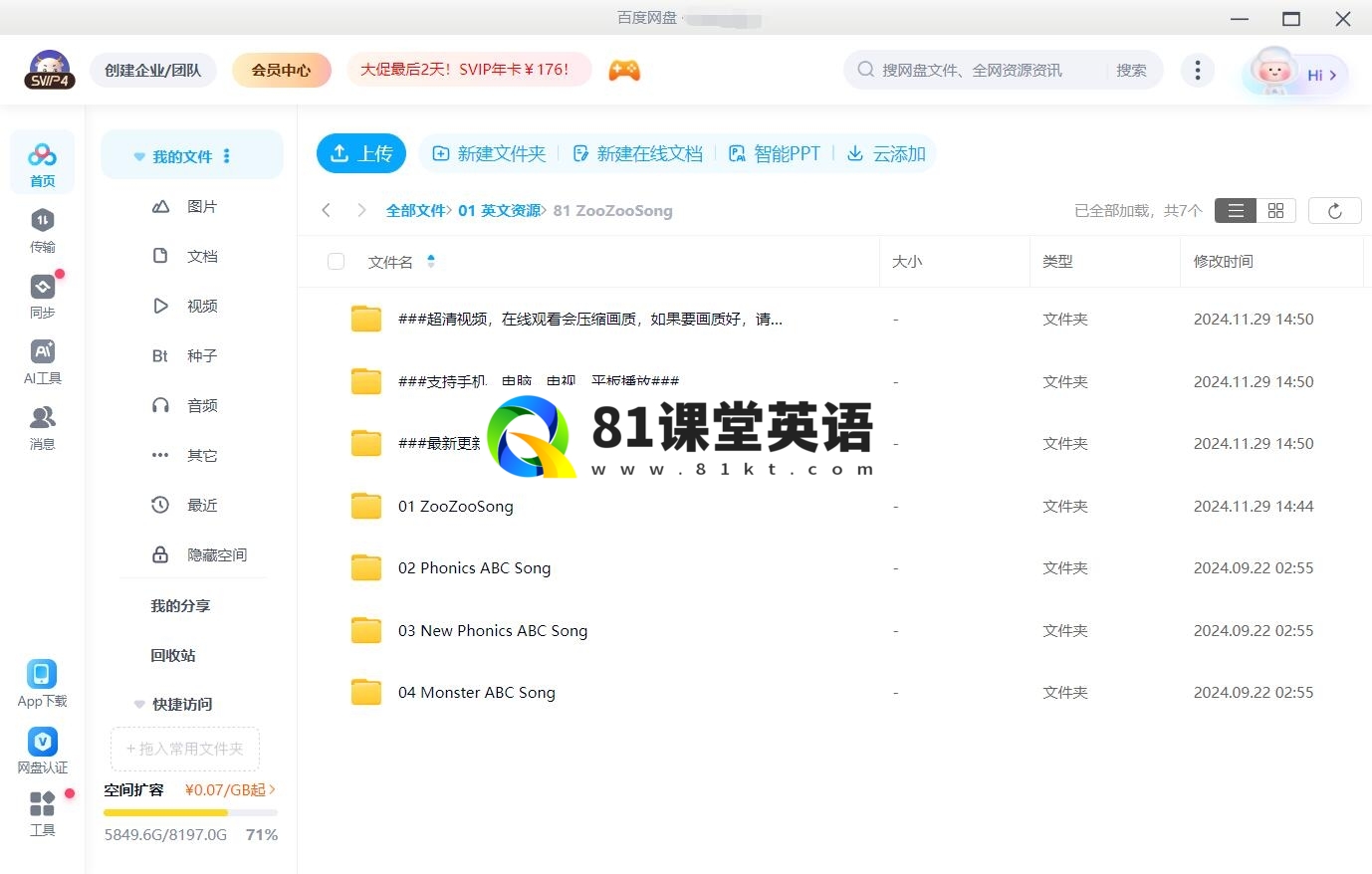The height and width of the screenshot is (874, 1372).
Task: Click the SVIP年卡 promotion banner
Action: point(468,70)
